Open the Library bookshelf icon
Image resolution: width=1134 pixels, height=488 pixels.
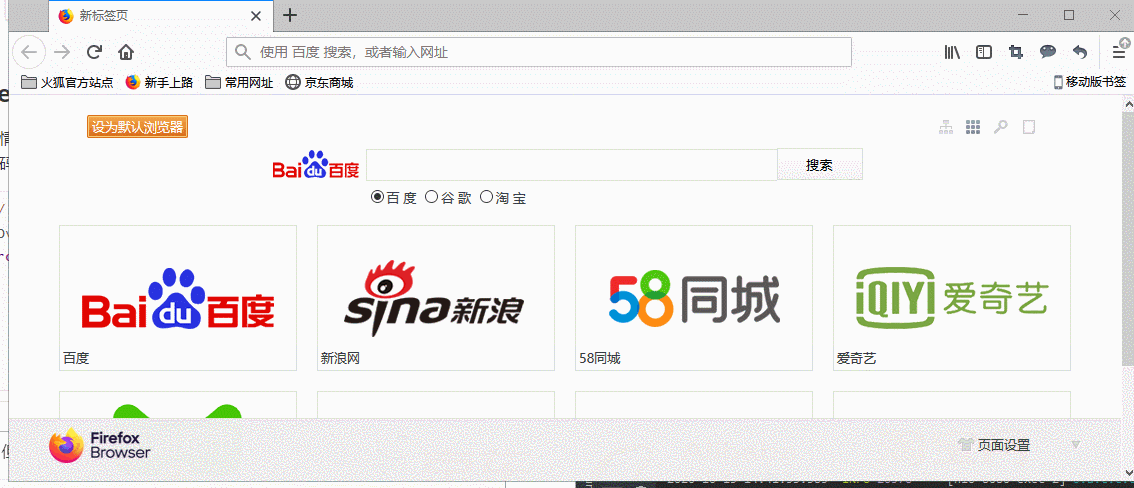point(952,52)
